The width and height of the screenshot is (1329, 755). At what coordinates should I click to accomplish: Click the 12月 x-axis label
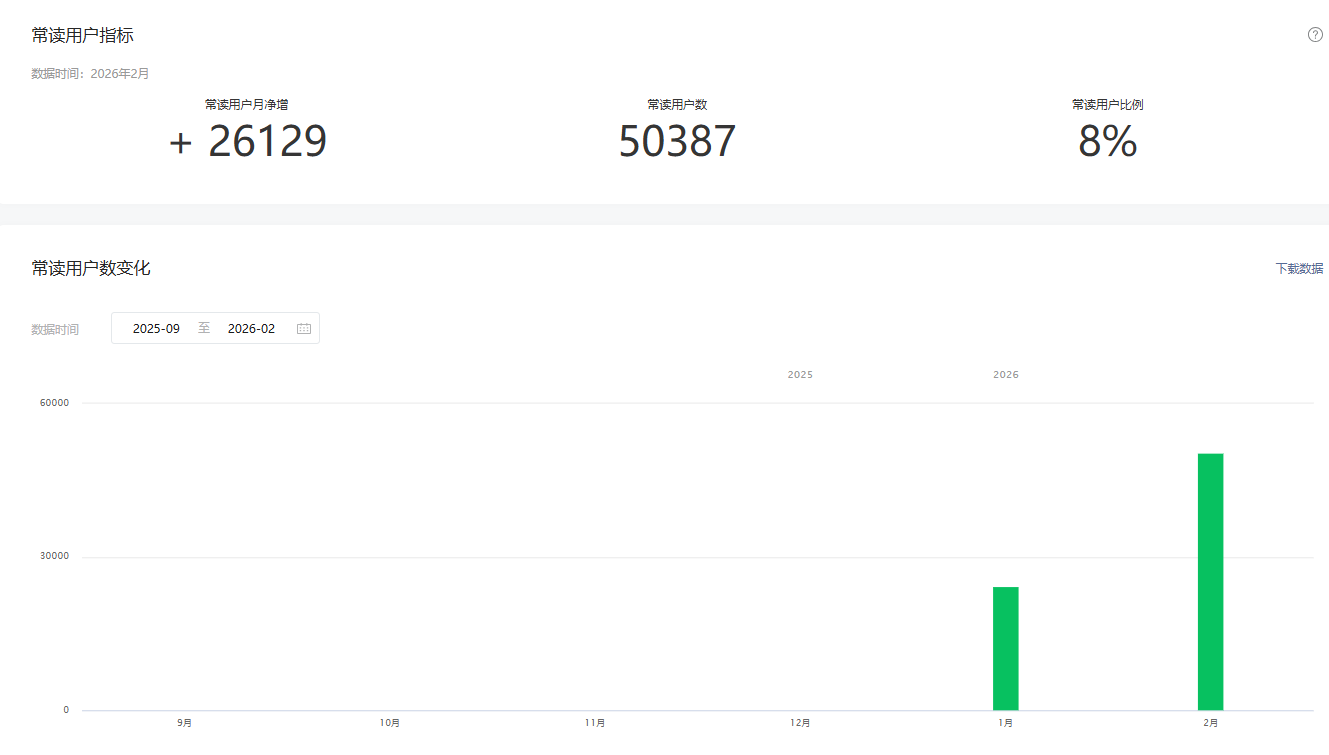pos(800,723)
